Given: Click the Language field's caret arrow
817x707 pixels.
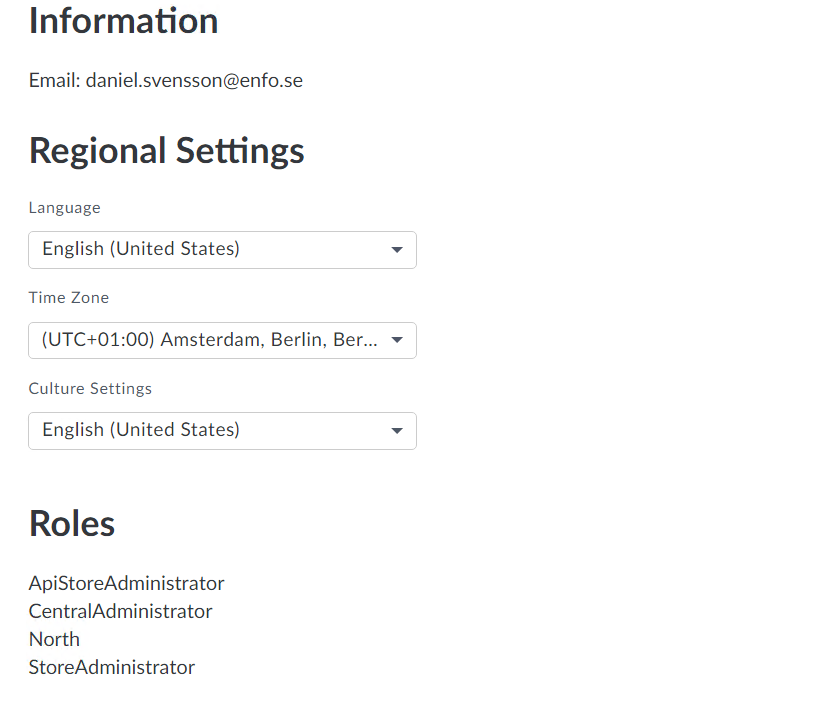Looking at the screenshot, I should [397, 250].
